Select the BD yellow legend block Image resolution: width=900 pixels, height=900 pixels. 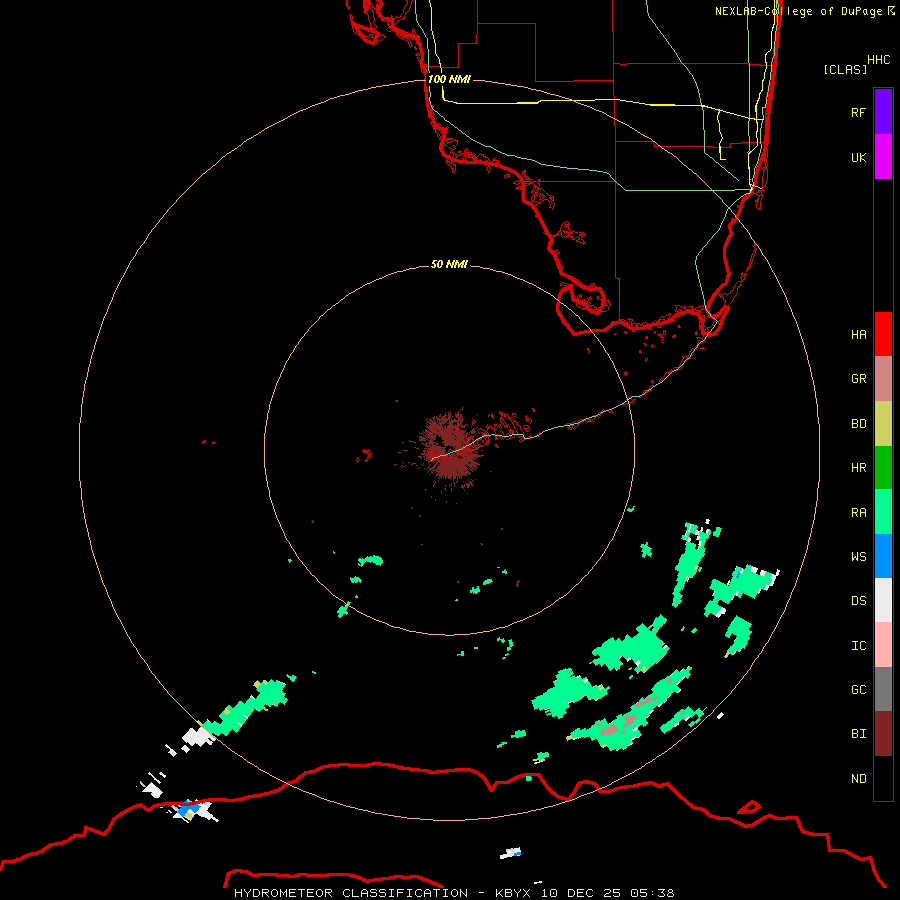click(x=883, y=423)
